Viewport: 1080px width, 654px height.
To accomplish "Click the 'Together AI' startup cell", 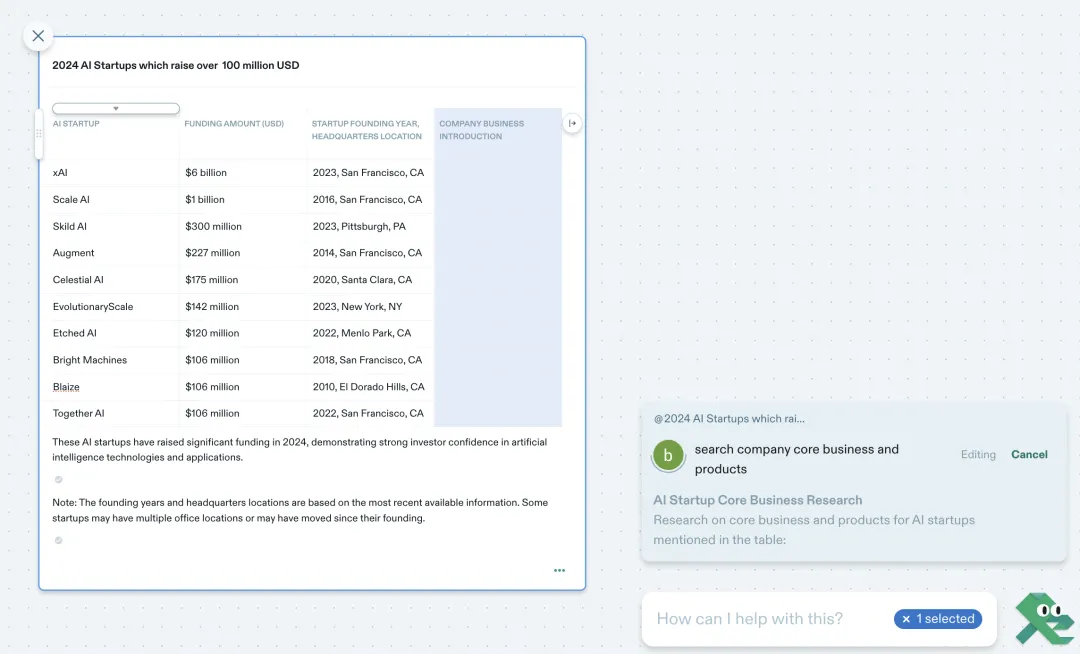I will point(115,414).
